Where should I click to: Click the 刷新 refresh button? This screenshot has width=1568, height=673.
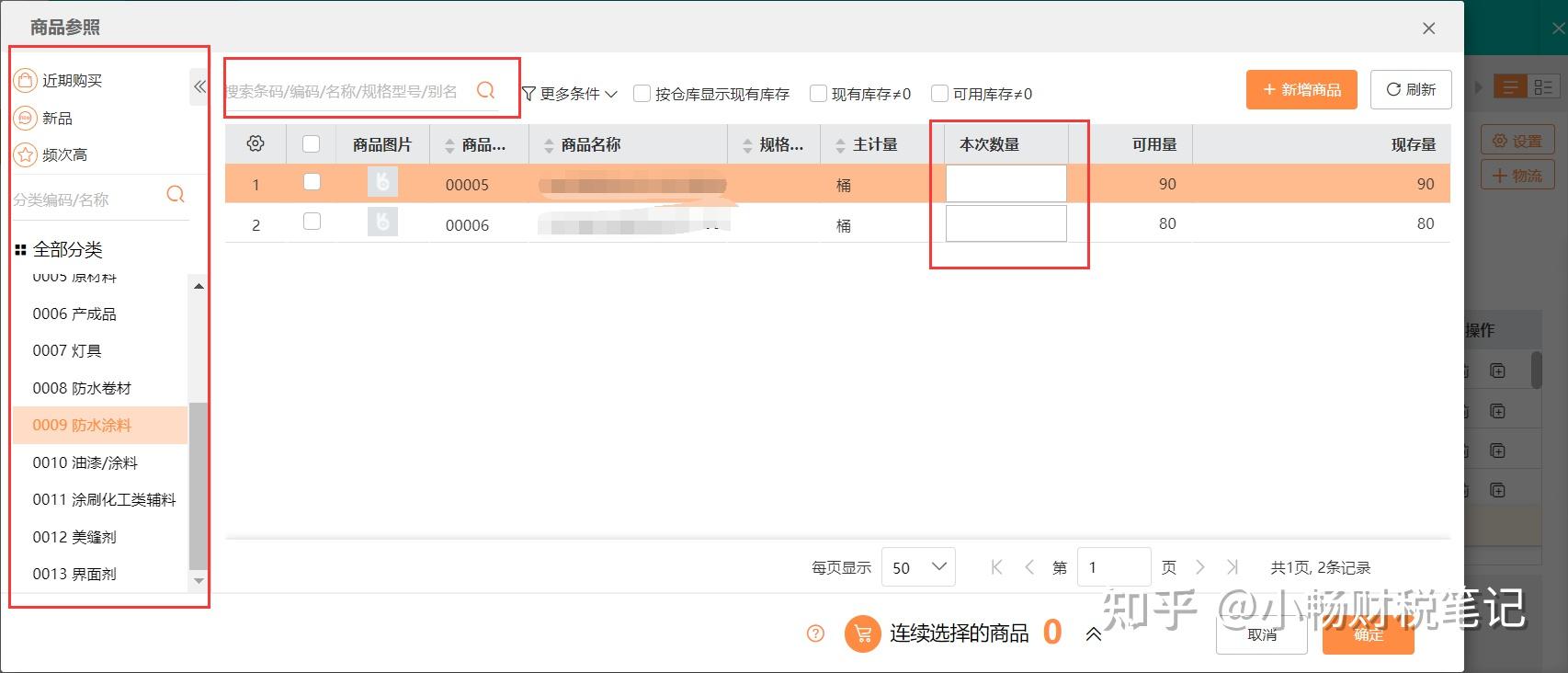[1411, 89]
